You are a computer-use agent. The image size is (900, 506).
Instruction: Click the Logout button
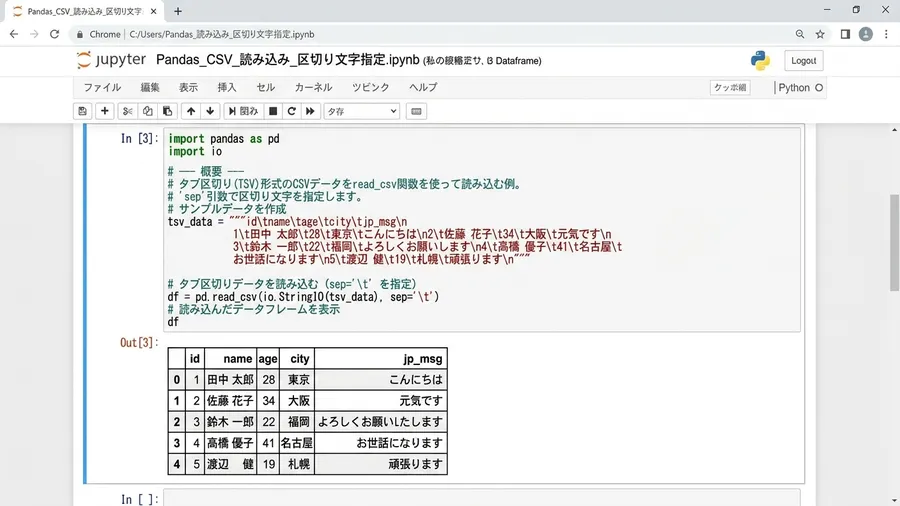click(x=803, y=60)
